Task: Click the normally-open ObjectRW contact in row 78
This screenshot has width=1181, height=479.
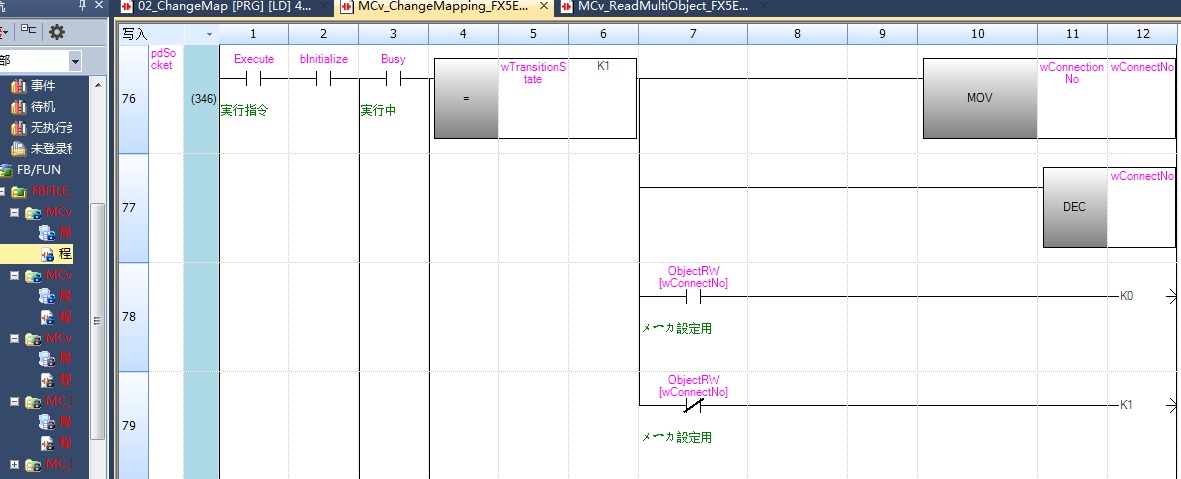Action: point(692,297)
